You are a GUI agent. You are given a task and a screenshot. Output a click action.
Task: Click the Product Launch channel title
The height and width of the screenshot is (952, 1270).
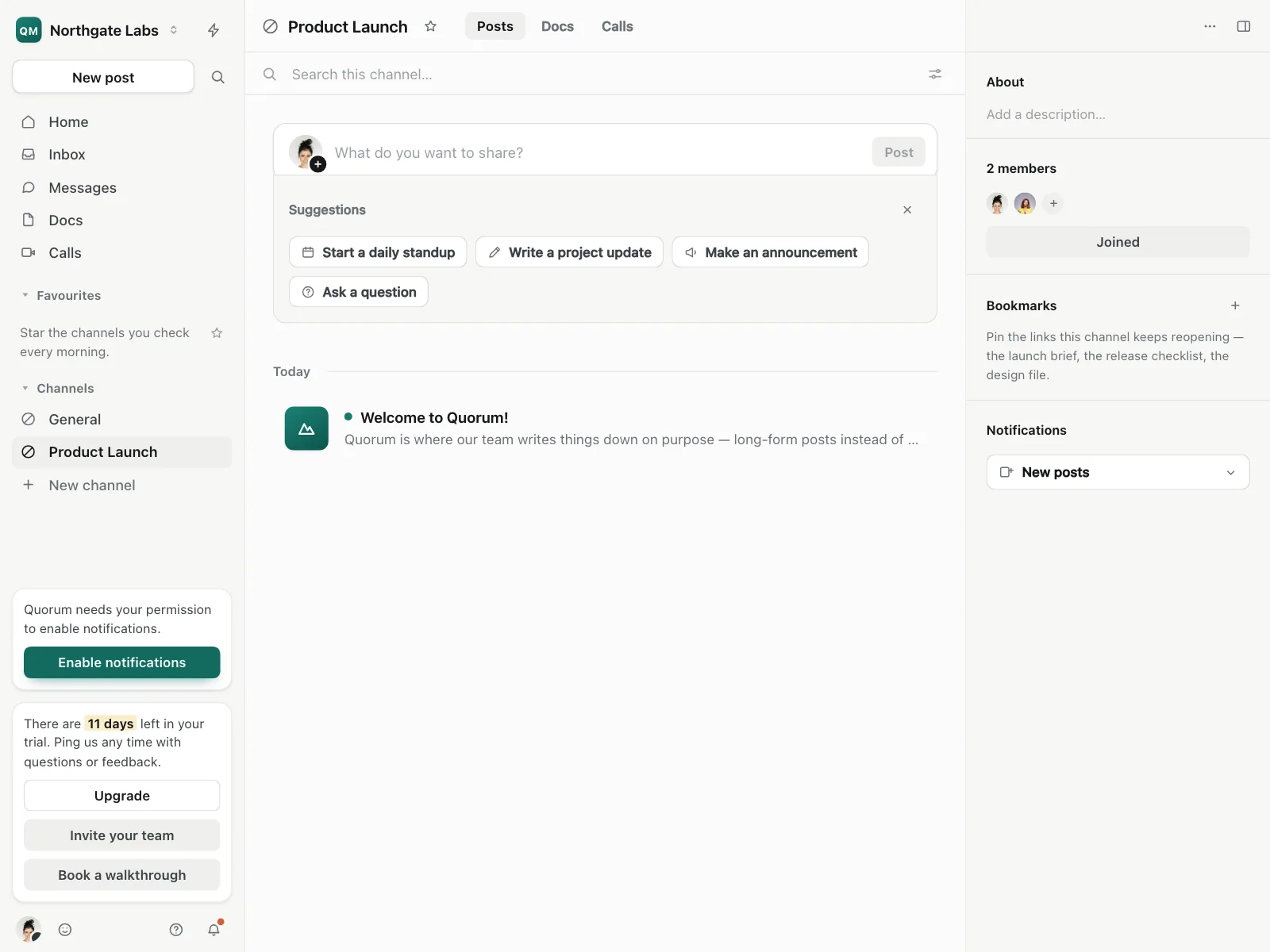[x=348, y=26]
